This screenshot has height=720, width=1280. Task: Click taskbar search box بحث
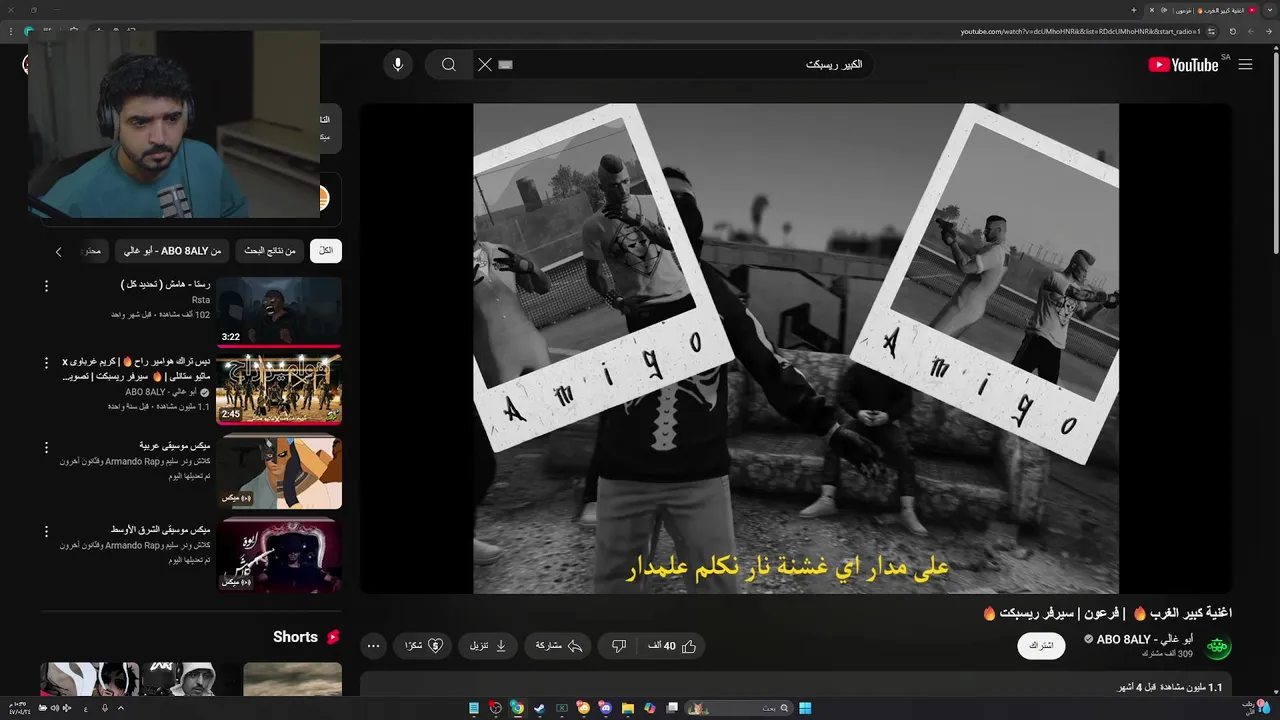(x=738, y=708)
